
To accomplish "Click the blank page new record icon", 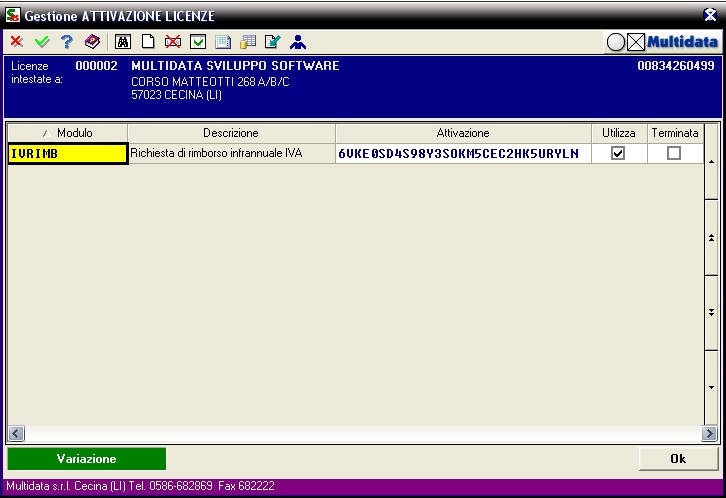I will click(148, 42).
